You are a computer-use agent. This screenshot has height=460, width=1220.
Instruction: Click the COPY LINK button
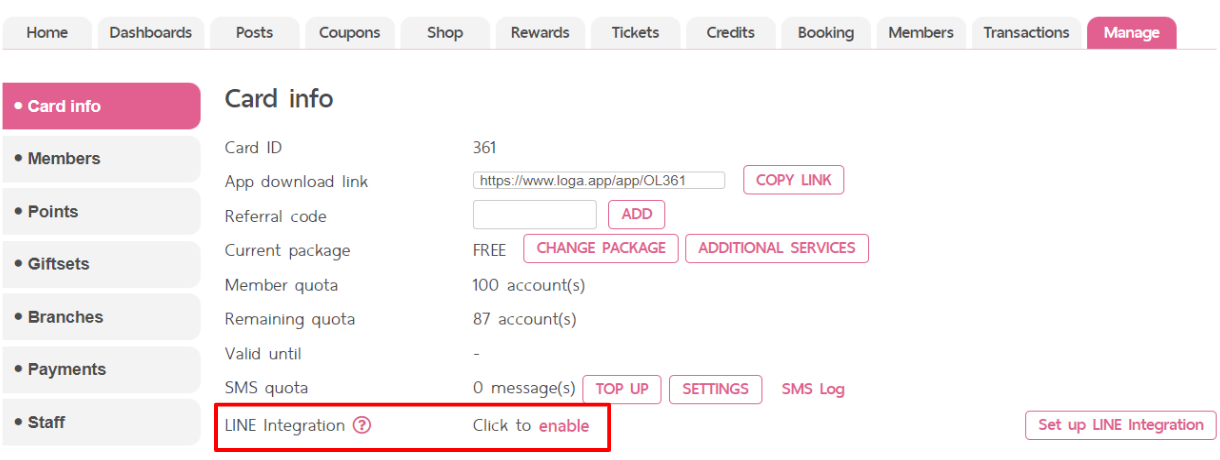click(x=794, y=180)
